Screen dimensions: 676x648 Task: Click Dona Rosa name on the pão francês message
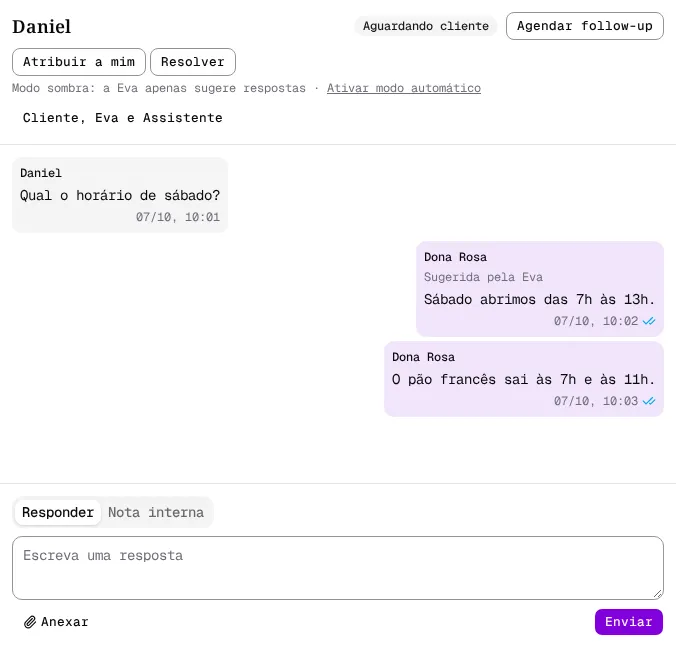[x=423, y=357]
